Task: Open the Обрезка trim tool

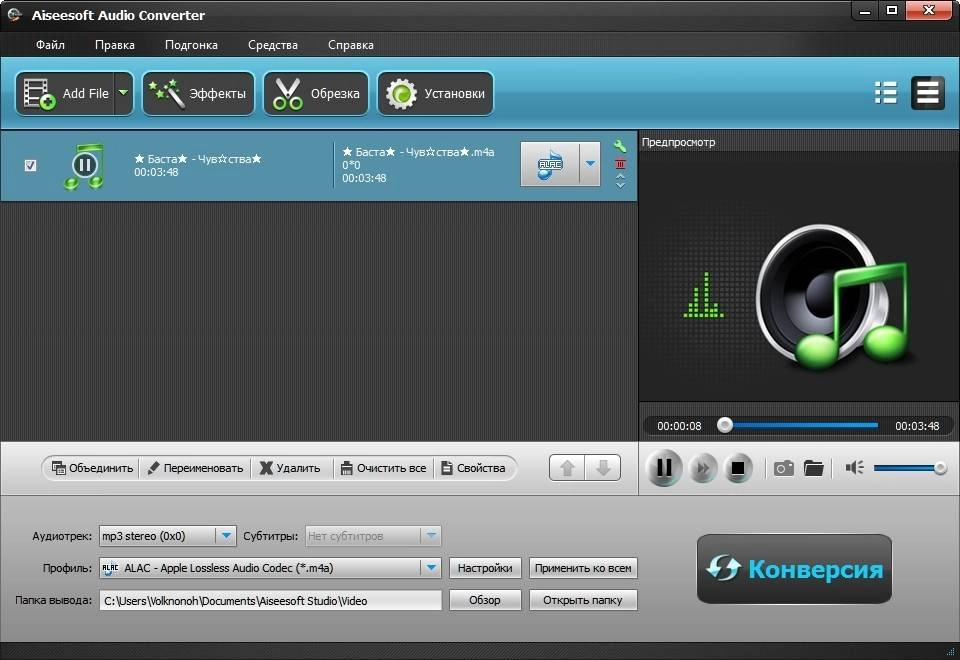Action: tap(316, 94)
